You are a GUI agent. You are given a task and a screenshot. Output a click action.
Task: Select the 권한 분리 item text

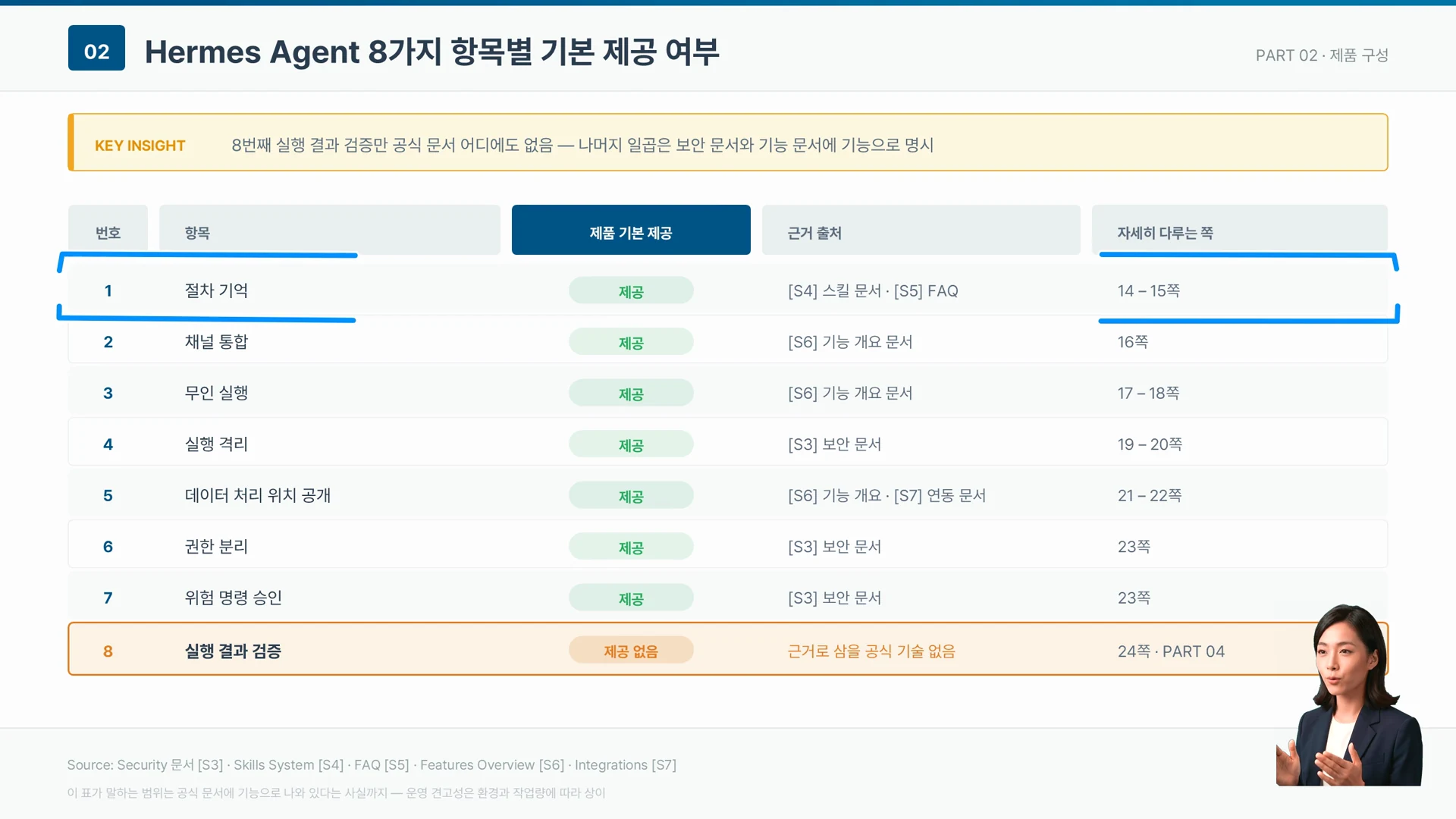[216, 547]
